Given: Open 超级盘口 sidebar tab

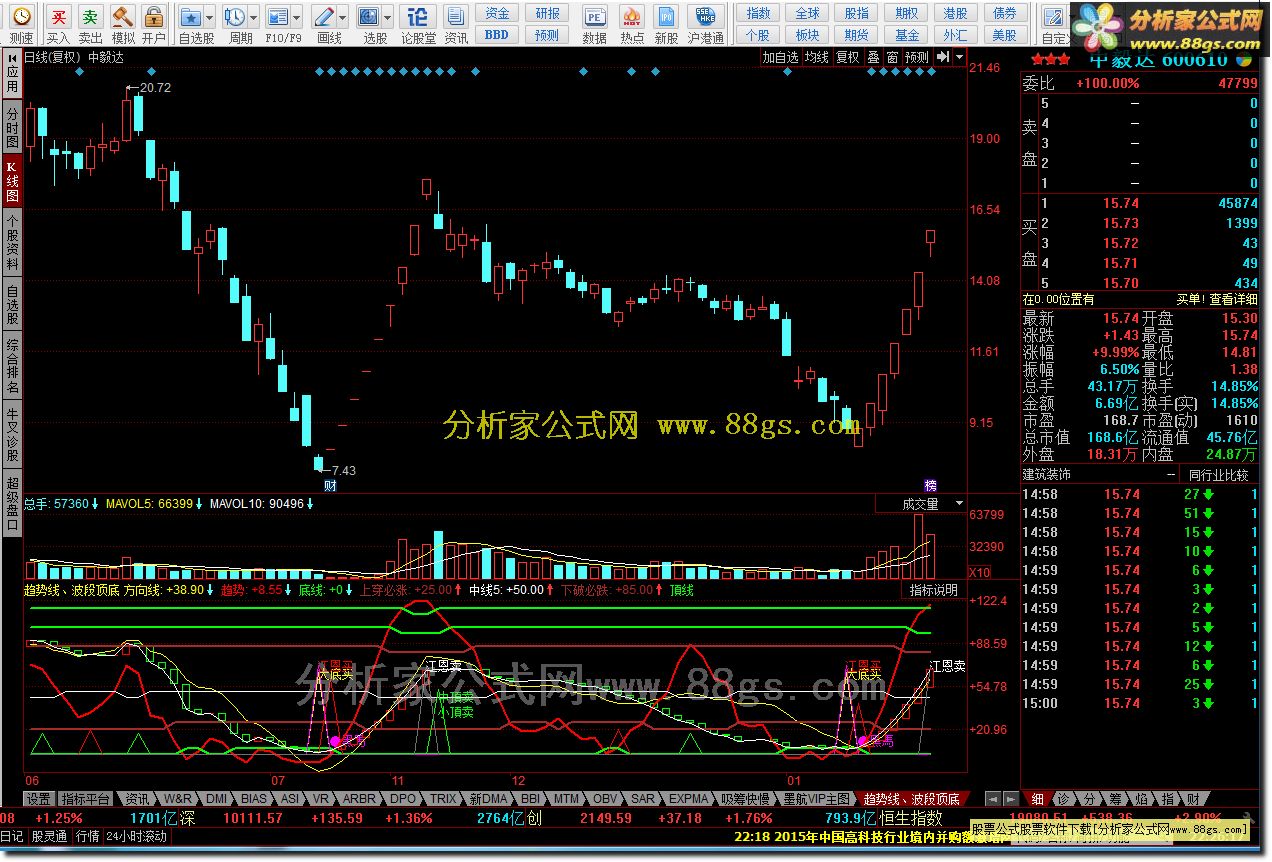Looking at the screenshot, I should [12, 504].
